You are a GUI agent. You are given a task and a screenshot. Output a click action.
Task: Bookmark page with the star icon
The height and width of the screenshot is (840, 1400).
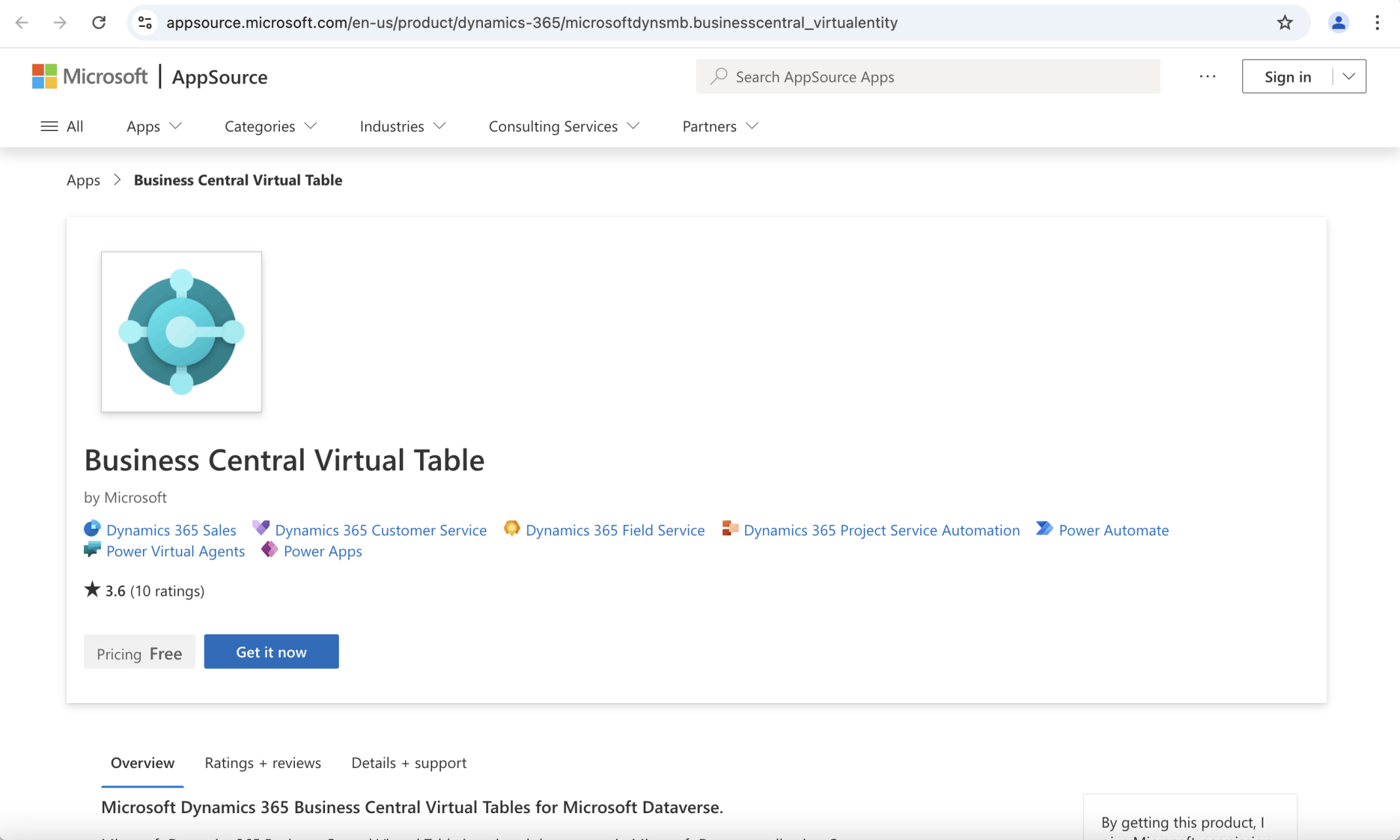[1285, 23]
